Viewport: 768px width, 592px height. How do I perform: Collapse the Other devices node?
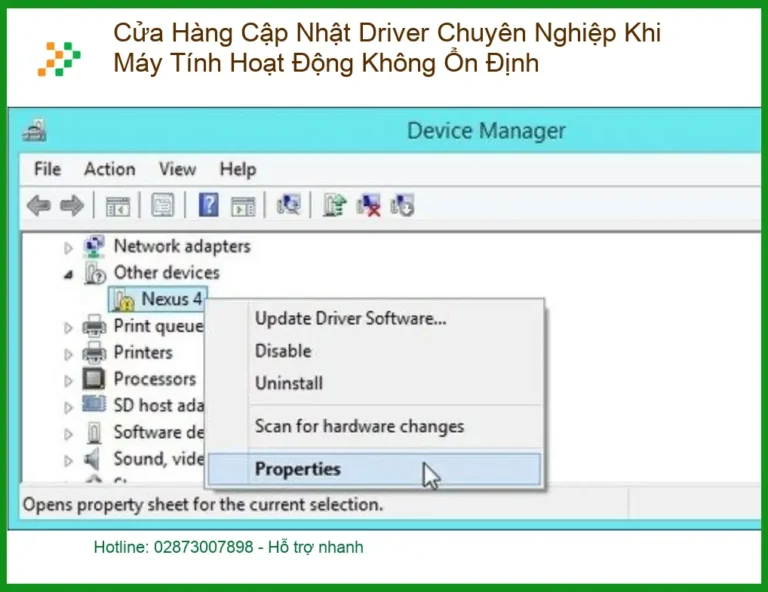point(69,275)
